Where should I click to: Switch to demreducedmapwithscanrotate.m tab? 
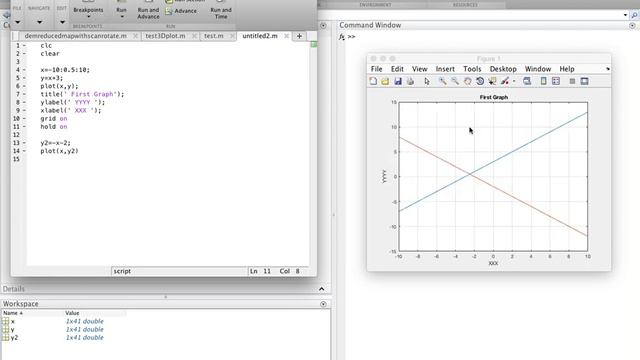click(x=76, y=36)
